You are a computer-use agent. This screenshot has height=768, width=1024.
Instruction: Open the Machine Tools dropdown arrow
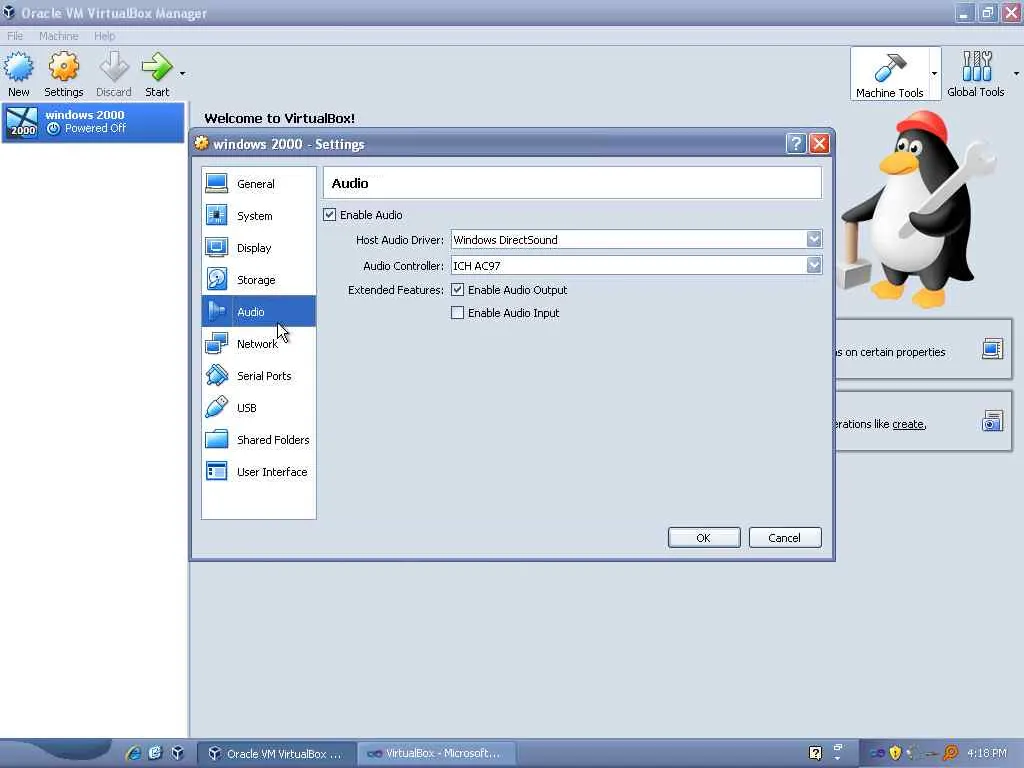(934, 73)
